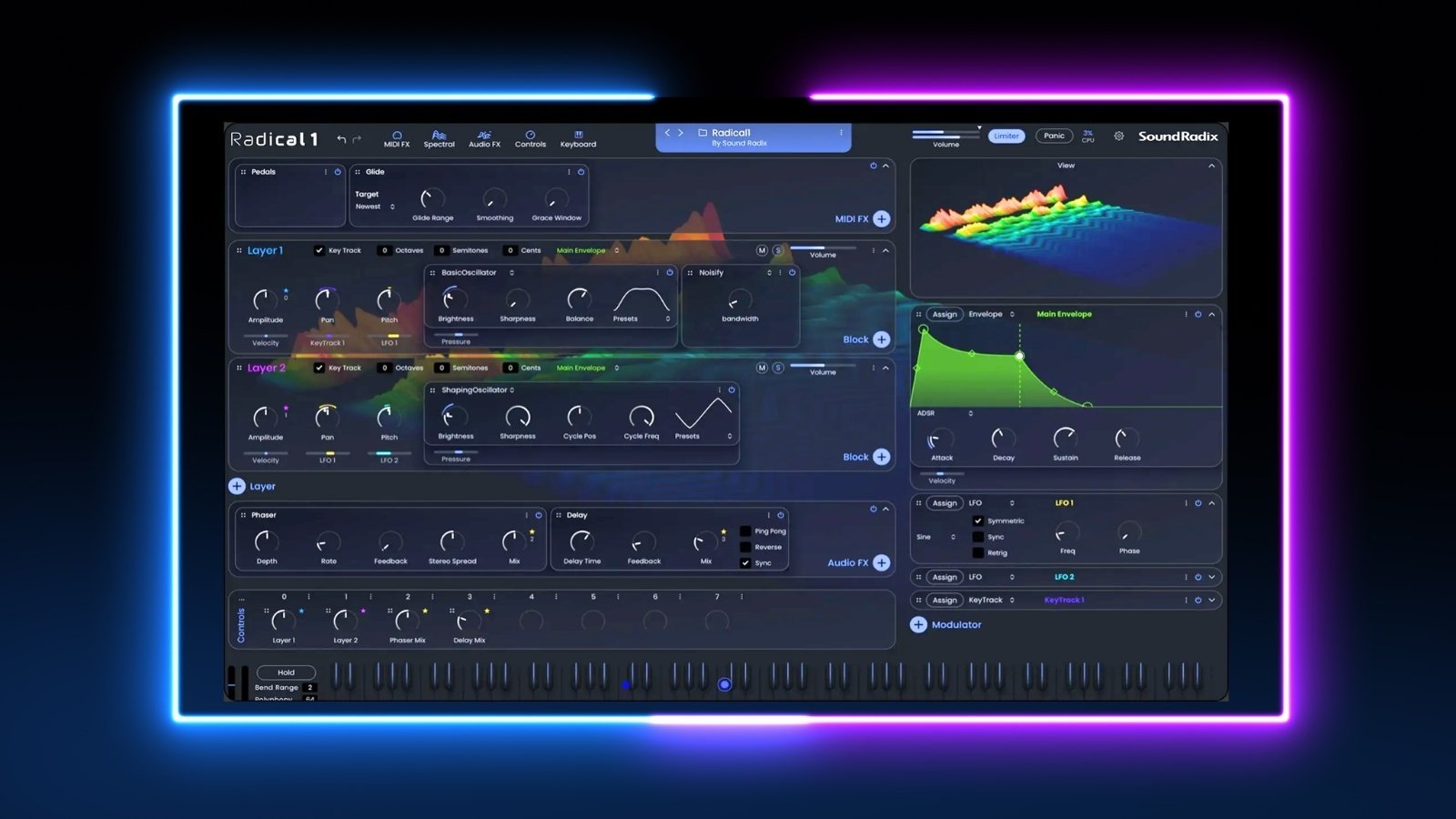This screenshot has width=1456, height=819.
Task: Add a new Layer with plus
Action: pos(237,486)
